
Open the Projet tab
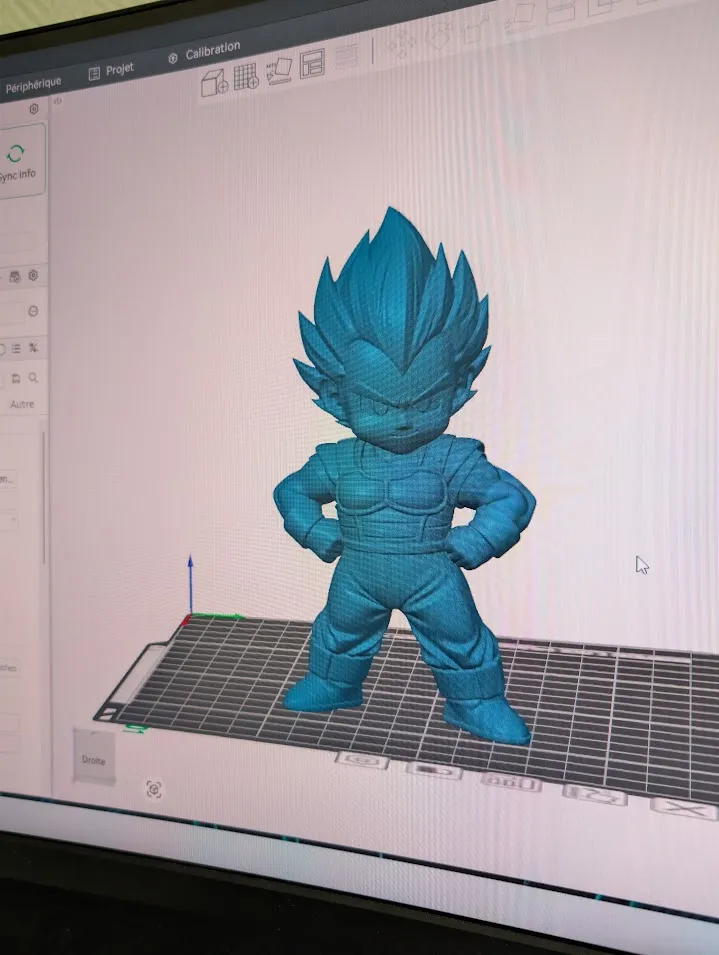click(x=111, y=71)
